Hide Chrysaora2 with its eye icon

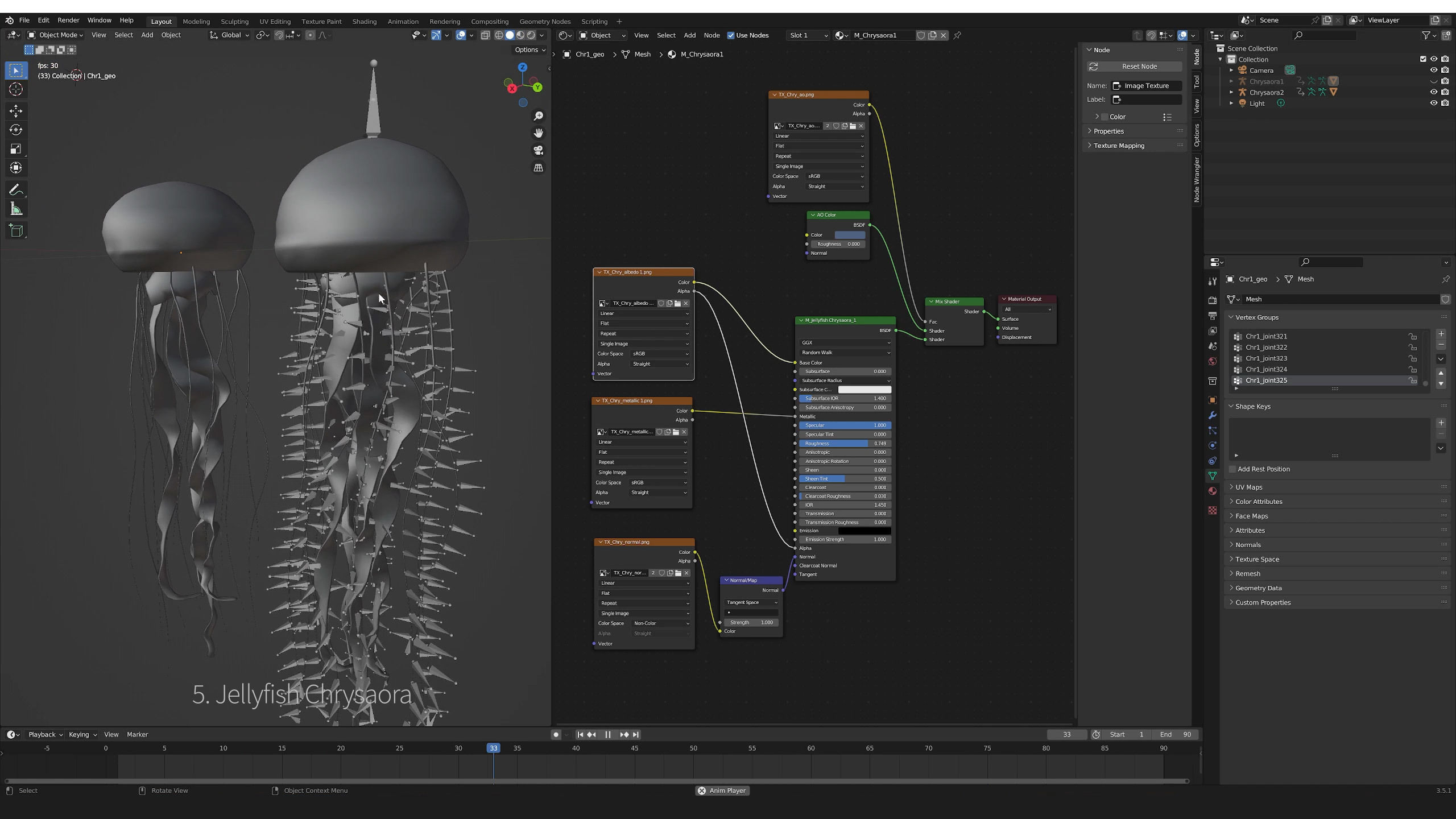[1433, 92]
